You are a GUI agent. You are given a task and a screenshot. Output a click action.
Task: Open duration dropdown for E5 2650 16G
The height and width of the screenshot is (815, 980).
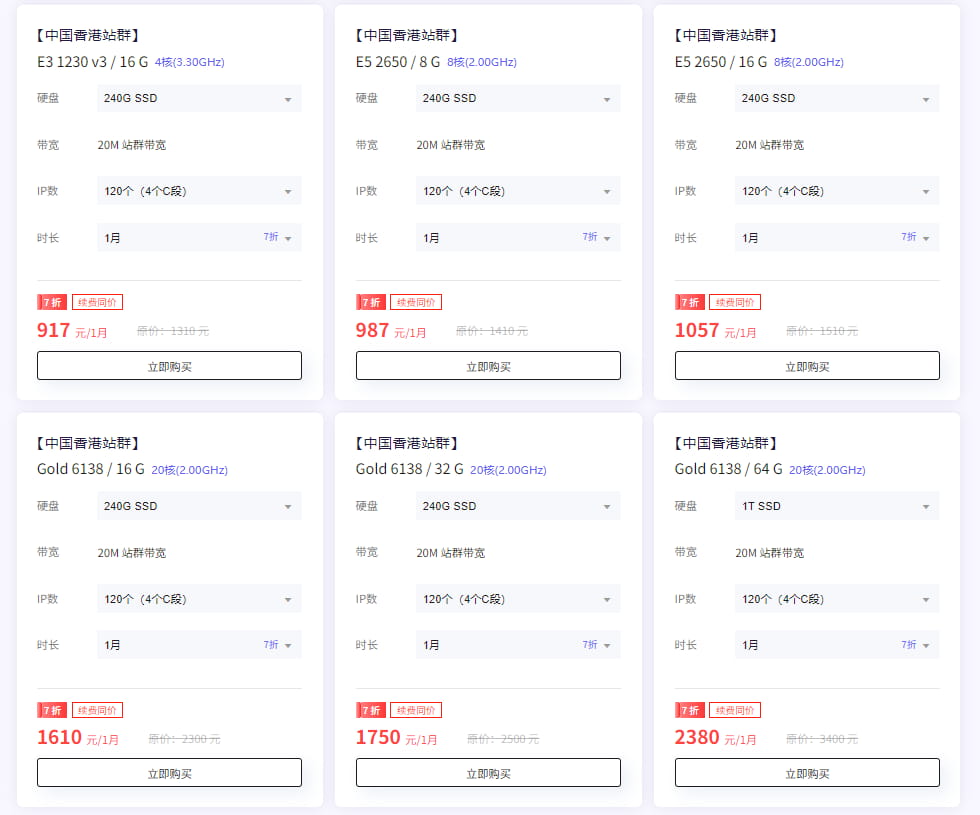coord(837,238)
